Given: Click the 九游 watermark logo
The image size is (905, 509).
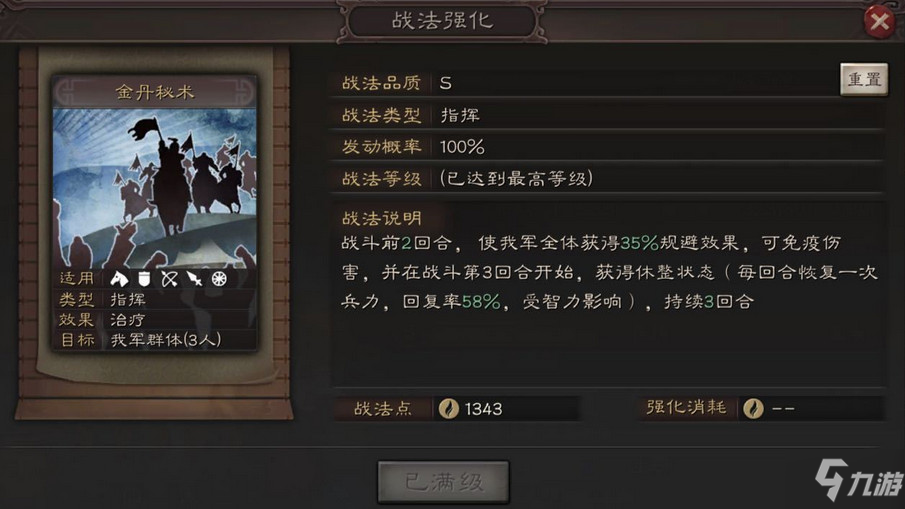Looking at the screenshot, I should [859, 480].
